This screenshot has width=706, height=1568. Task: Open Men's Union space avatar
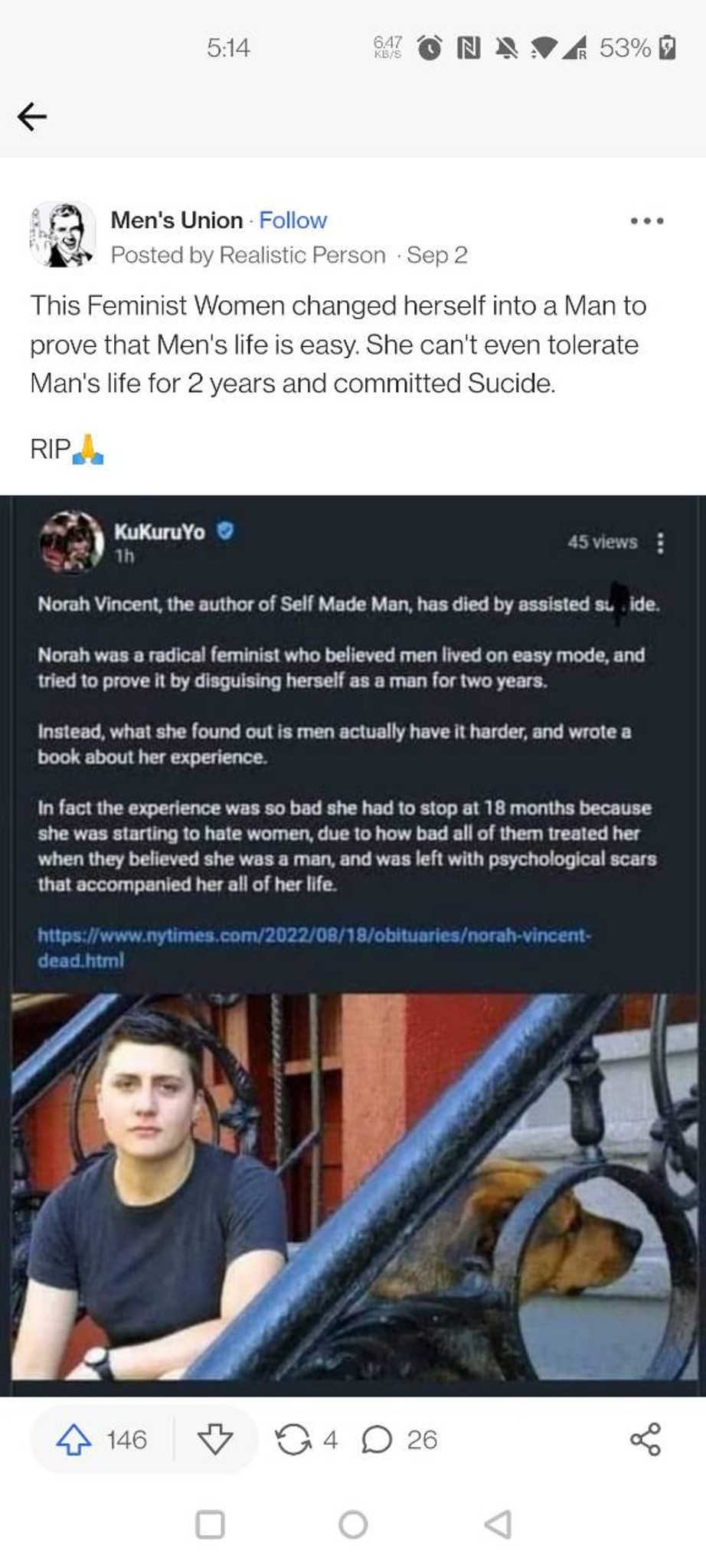pyautogui.click(x=62, y=234)
